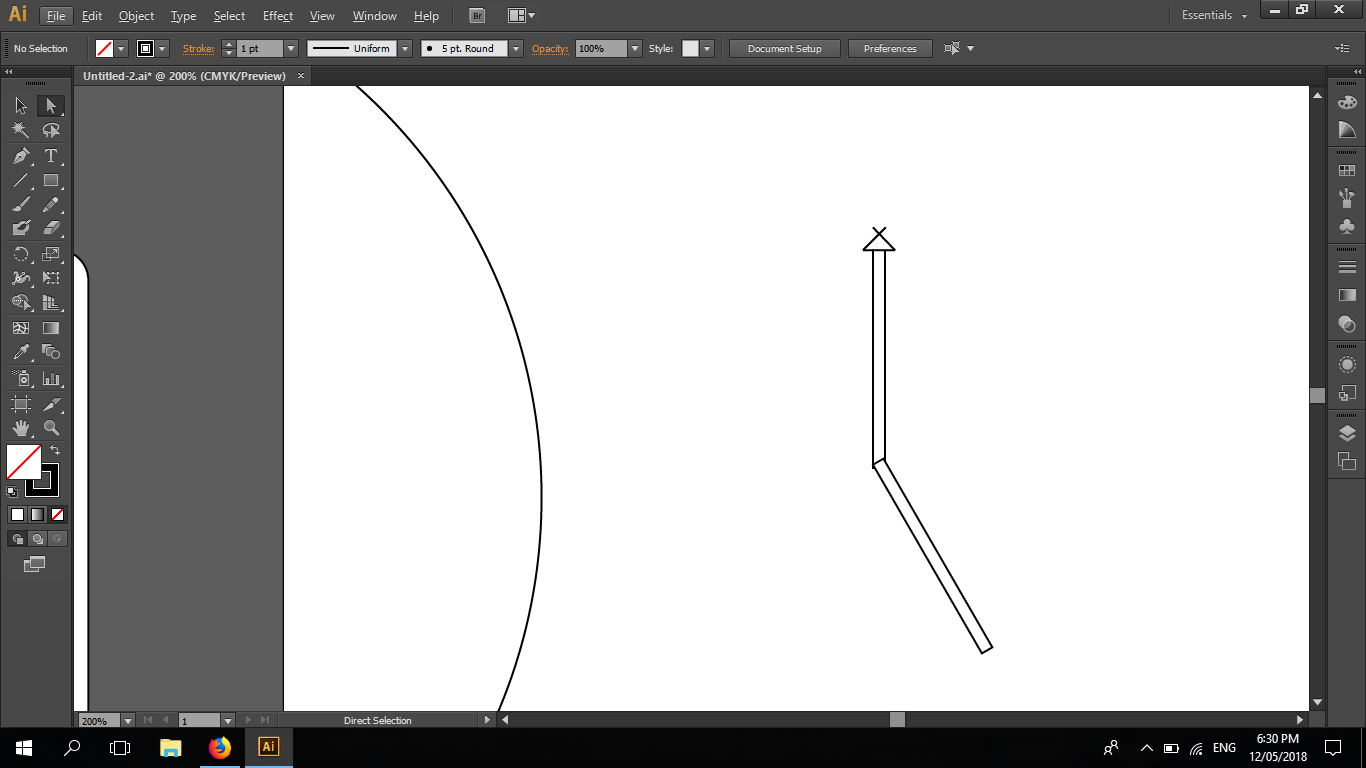Select the Pencil tool
1366x768 pixels.
click(50, 205)
